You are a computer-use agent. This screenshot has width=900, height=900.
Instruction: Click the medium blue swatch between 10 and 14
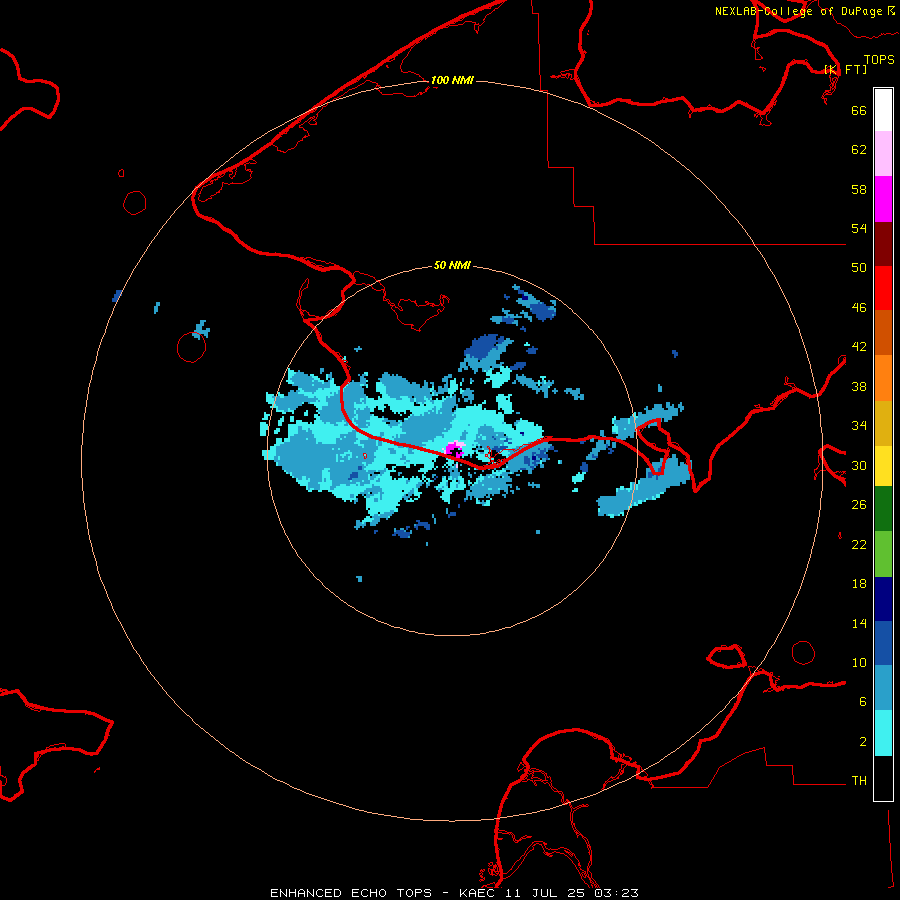[x=883, y=643]
